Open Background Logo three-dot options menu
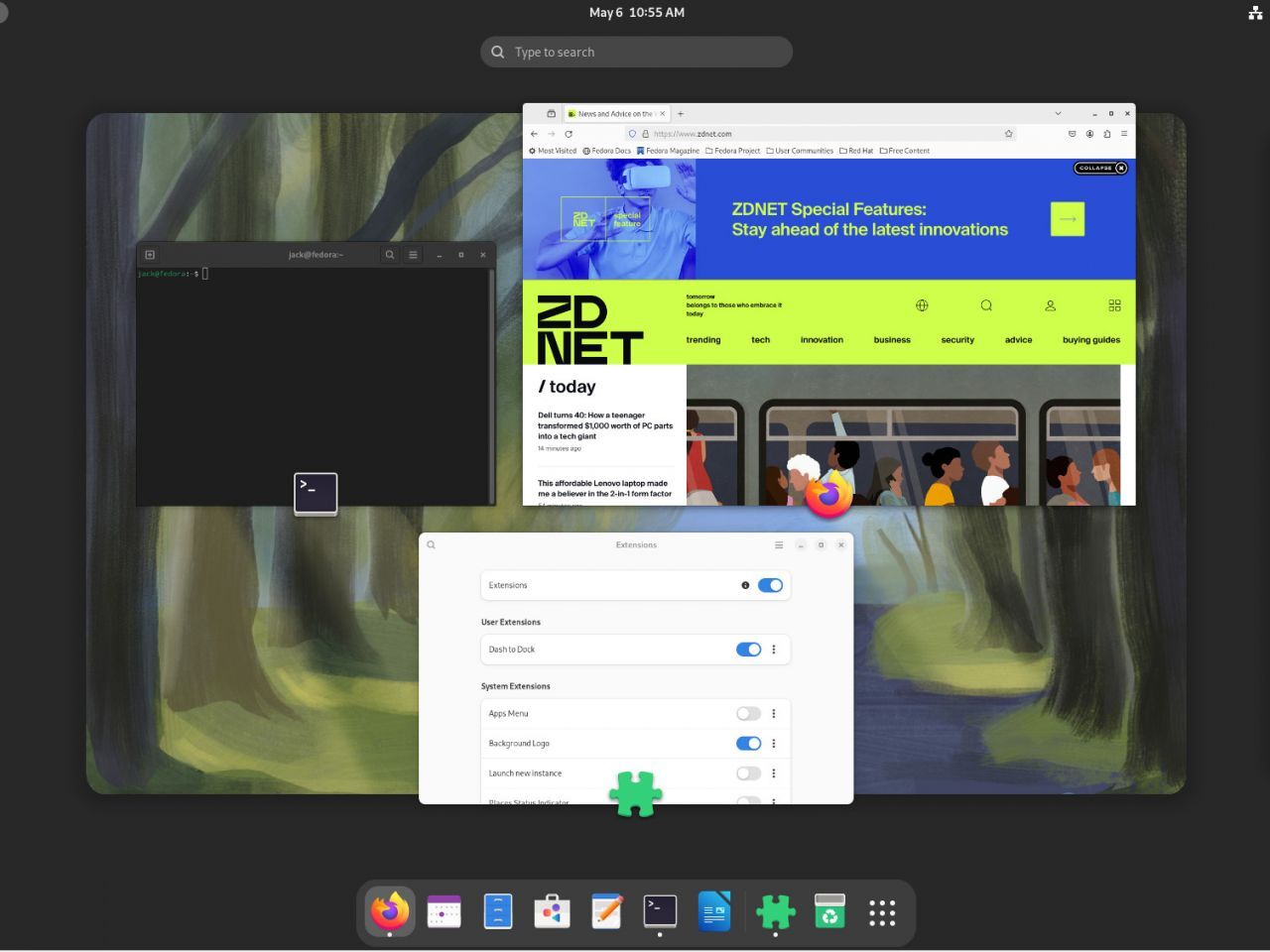The image size is (1270, 952). [774, 744]
